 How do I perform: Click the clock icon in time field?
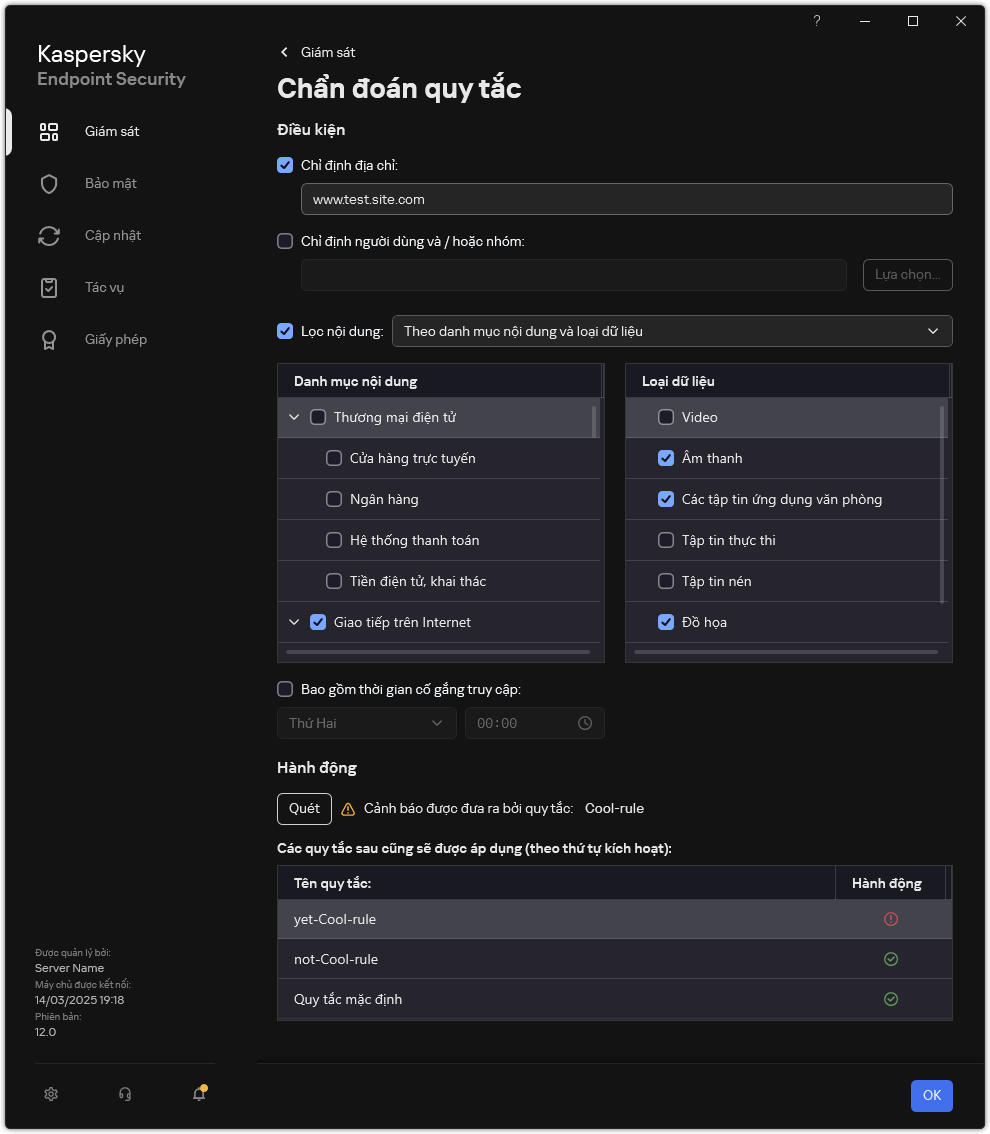click(585, 723)
